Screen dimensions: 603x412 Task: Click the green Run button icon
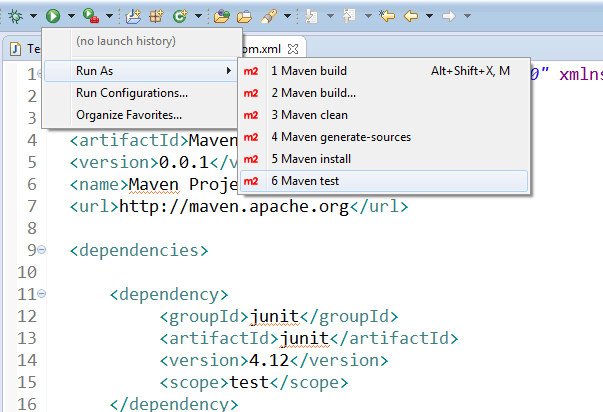pyautogui.click(x=52, y=16)
